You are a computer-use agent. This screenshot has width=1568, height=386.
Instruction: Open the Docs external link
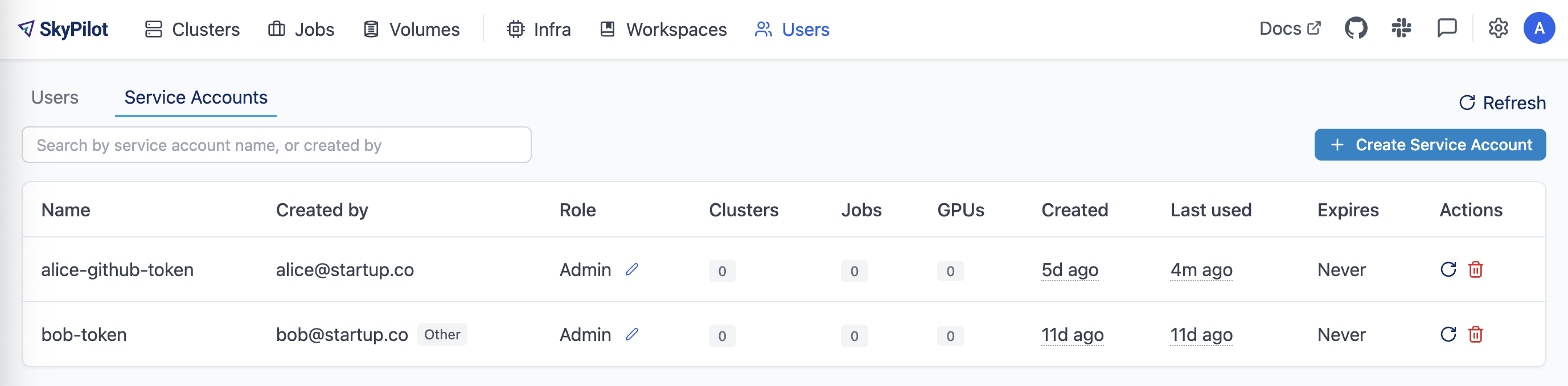click(x=1290, y=28)
